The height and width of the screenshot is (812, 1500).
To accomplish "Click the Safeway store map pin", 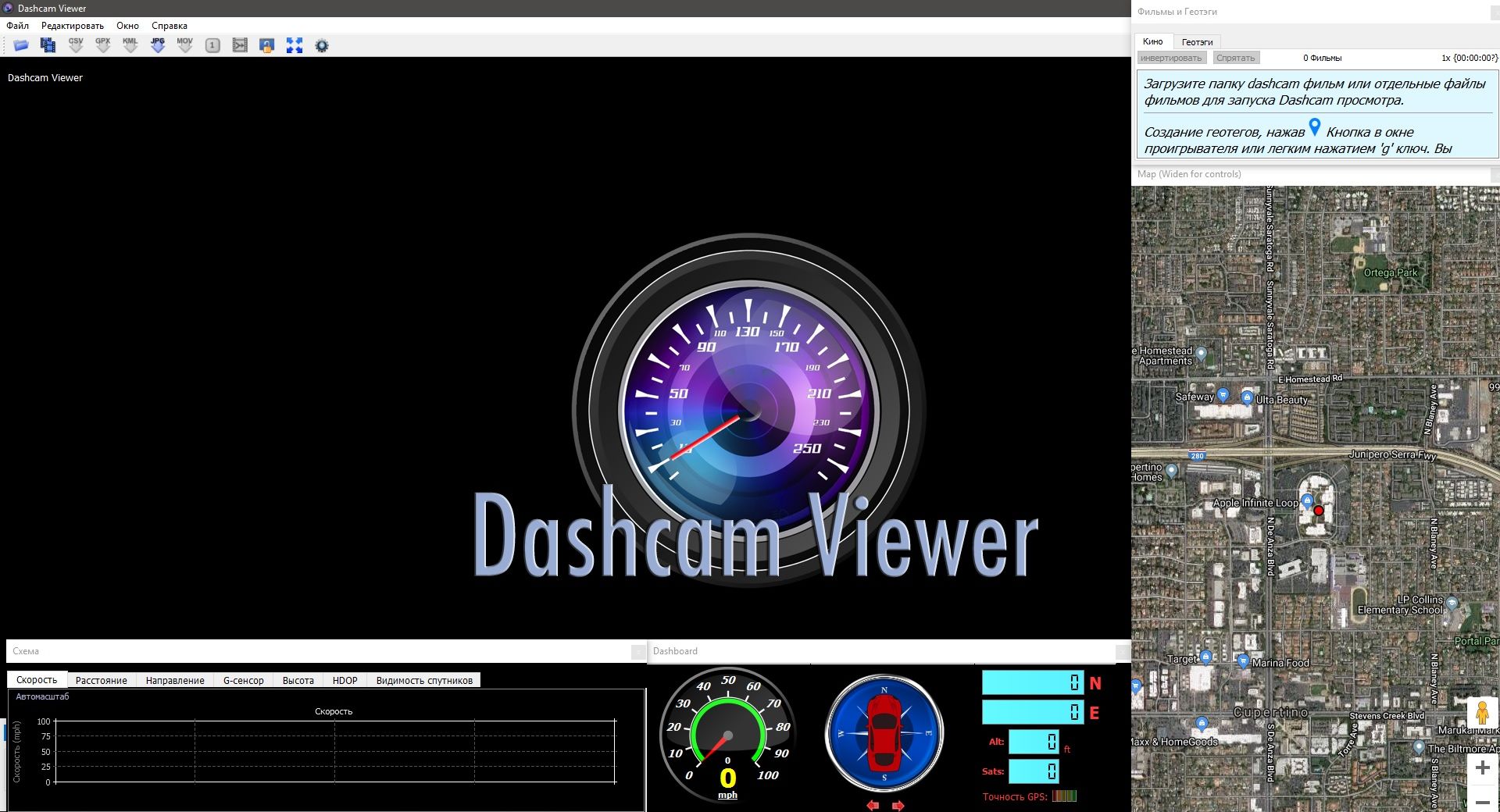I will pyautogui.click(x=1223, y=395).
